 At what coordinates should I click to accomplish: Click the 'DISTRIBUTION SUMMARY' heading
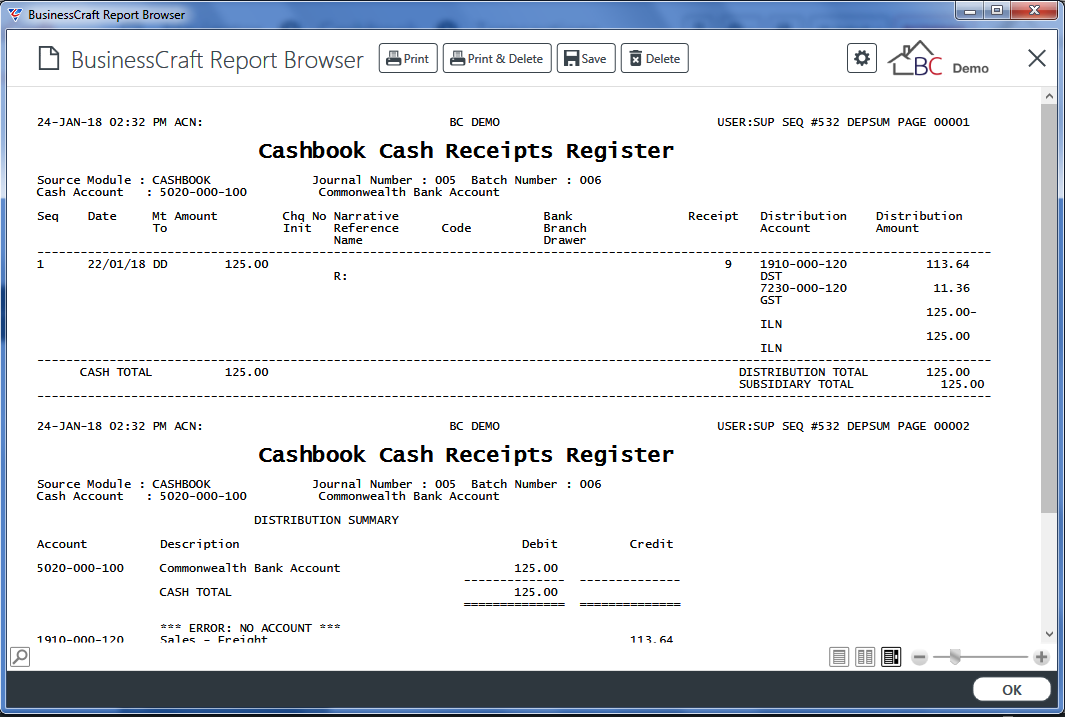tap(326, 520)
